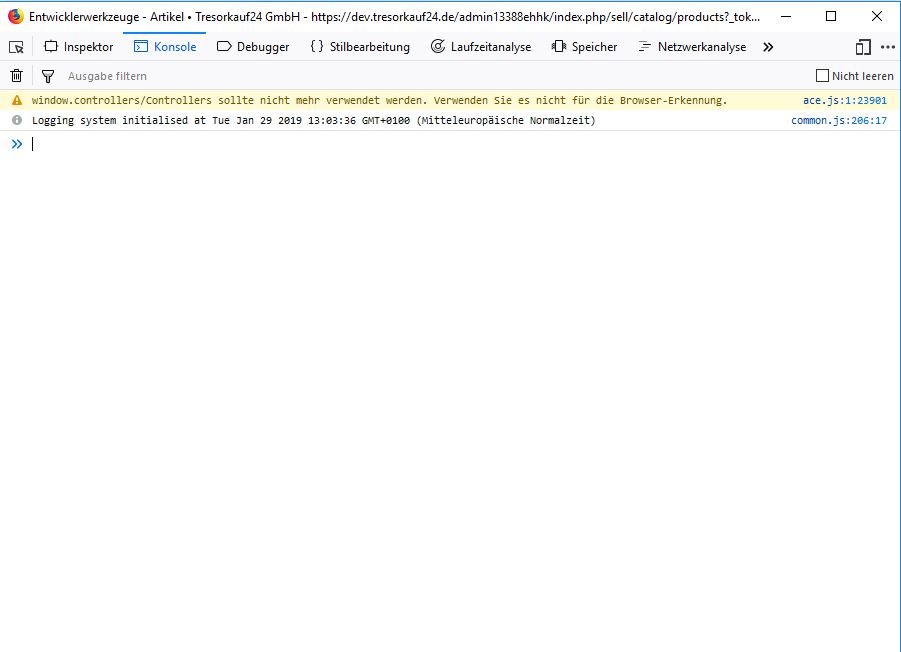The height and width of the screenshot is (652, 901).
Task: Click the yellow warning triangle icon
Action: pyautogui.click(x=17, y=101)
